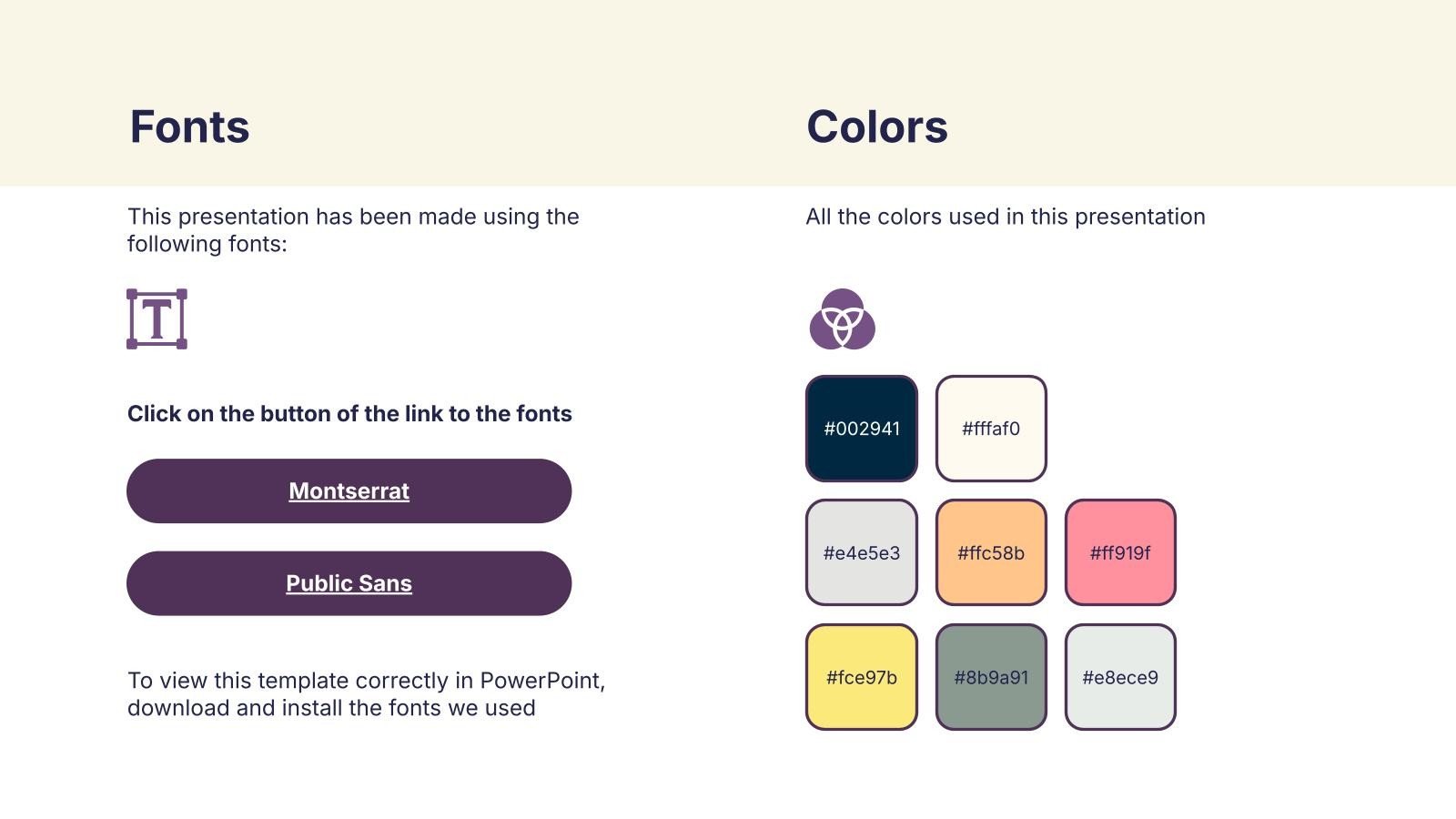Click the overlapping circles color icon
Image resolution: width=1456 pixels, height=819 pixels.
(x=842, y=319)
